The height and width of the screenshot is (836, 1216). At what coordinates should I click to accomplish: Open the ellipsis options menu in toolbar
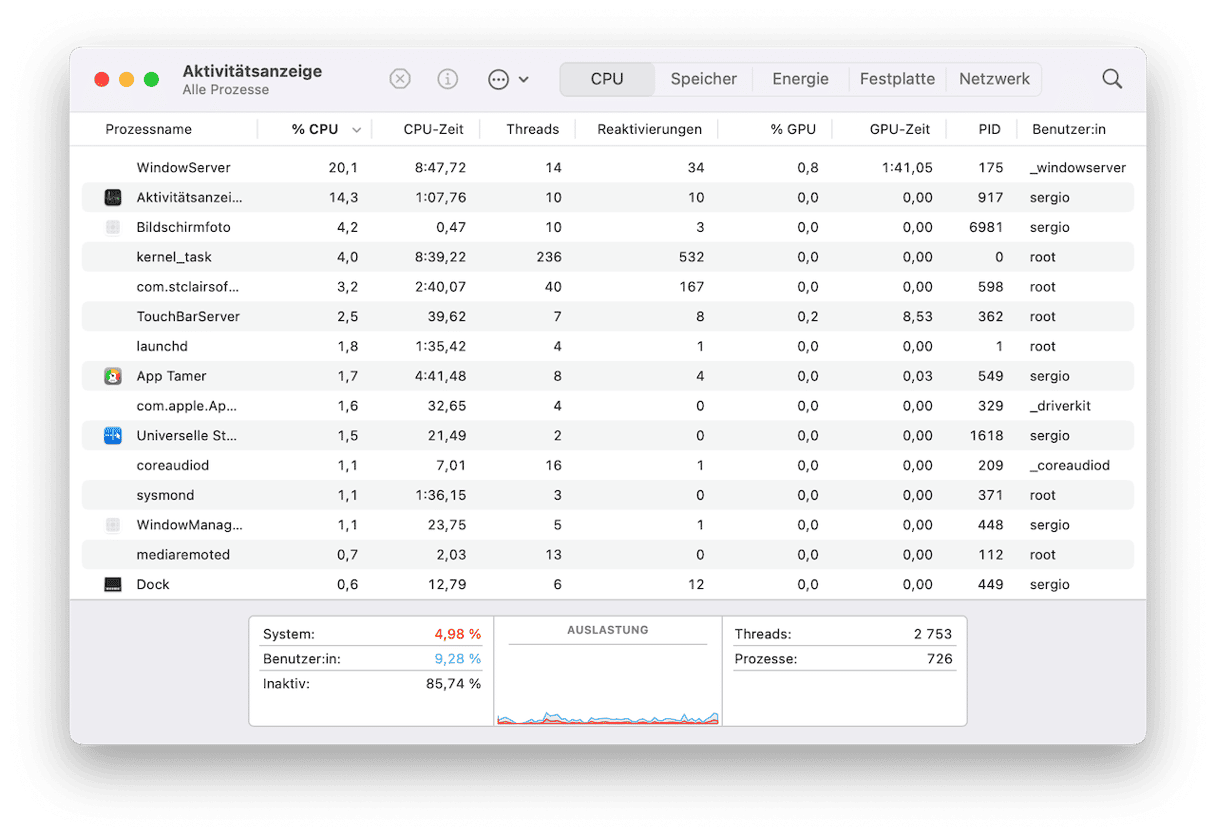[x=508, y=79]
